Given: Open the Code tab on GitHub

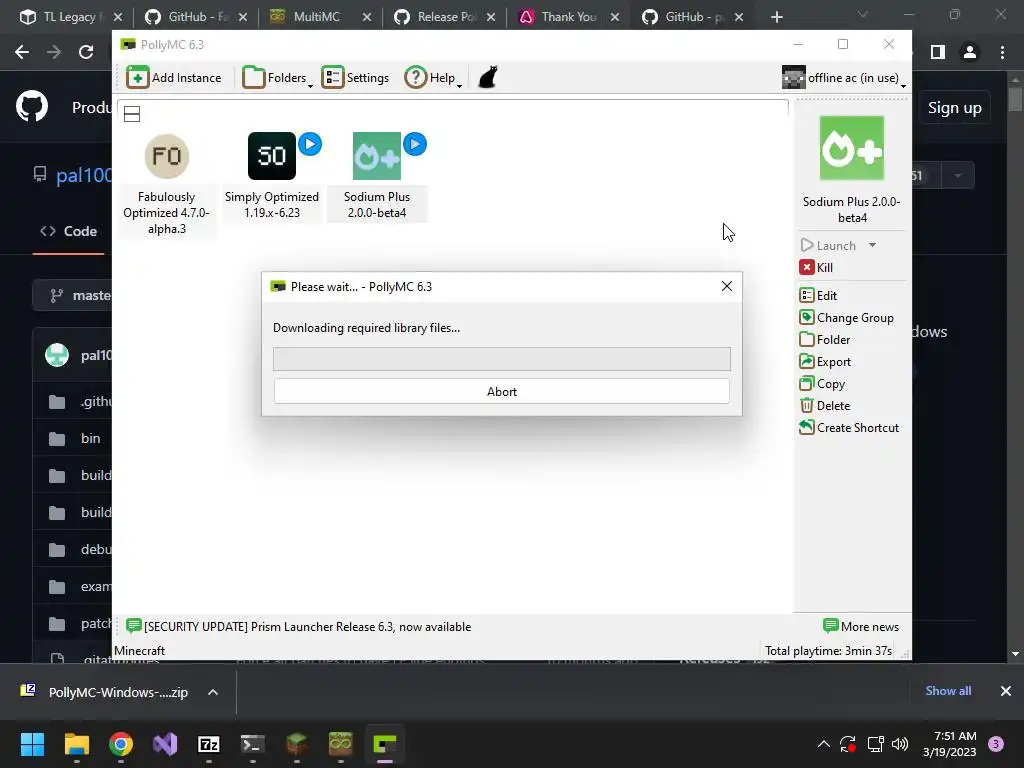Looking at the screenshot, I should coord(69,231).
